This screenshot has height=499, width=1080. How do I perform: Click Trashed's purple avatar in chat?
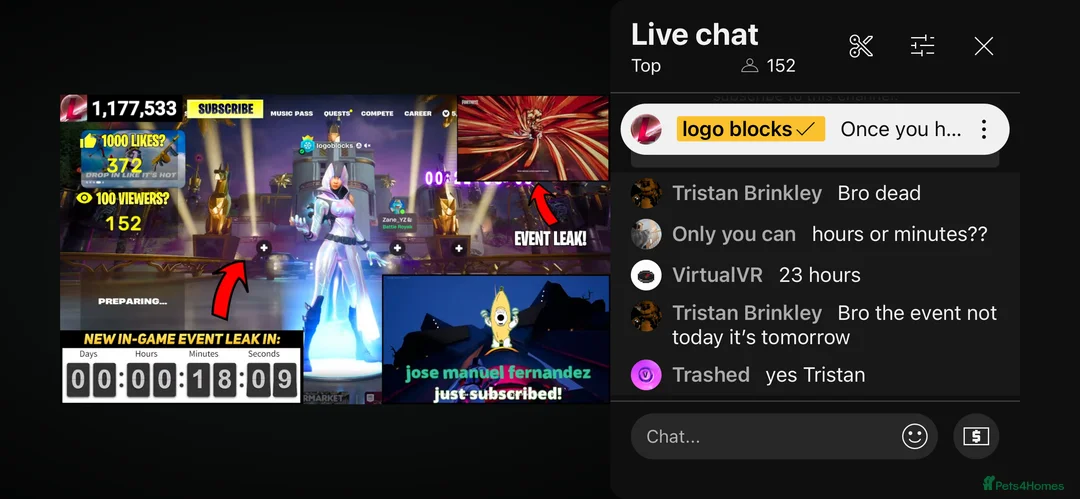pos(646,375)
